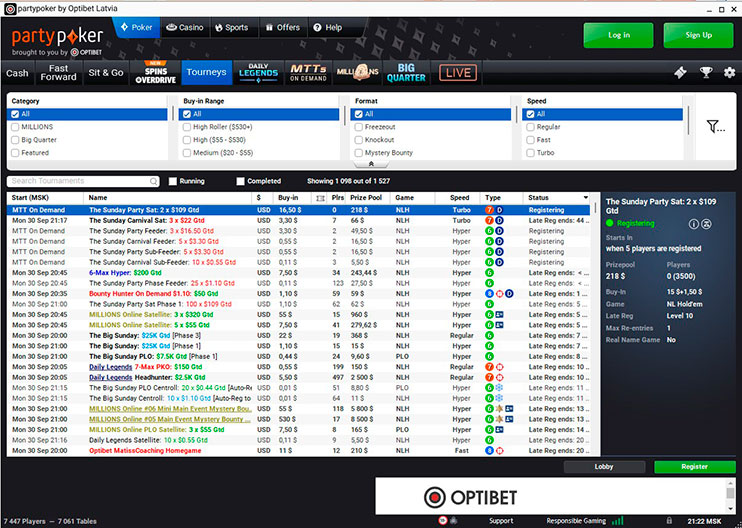This screenshot has height=528, width=742.
Task: Click the connection signal strength icon
Action: (x=618, y=520)
